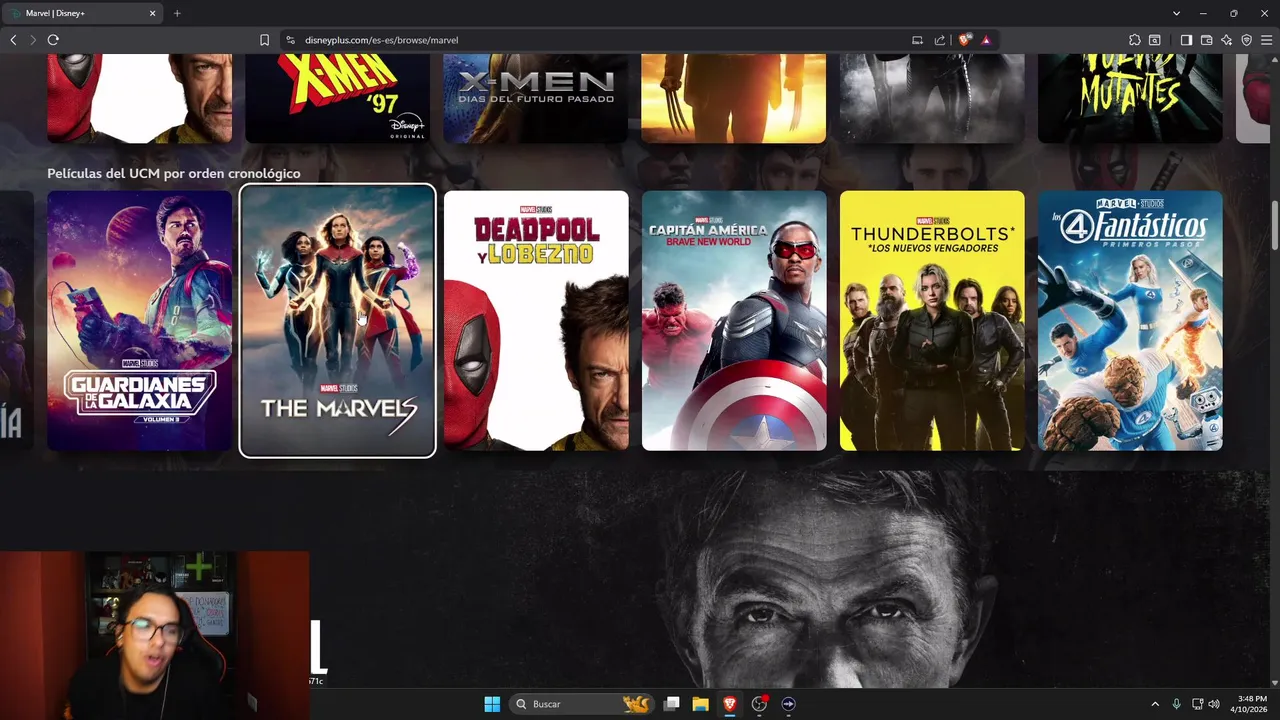Open Los 4 Fantásticos Primeros Pasos poster
This screenshot has width=1280, height=720.
point(1130,320)
